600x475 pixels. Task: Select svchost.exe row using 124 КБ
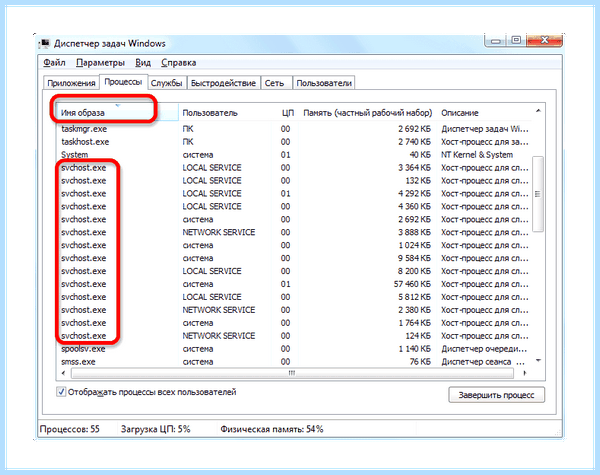click(x=295, y=336)
